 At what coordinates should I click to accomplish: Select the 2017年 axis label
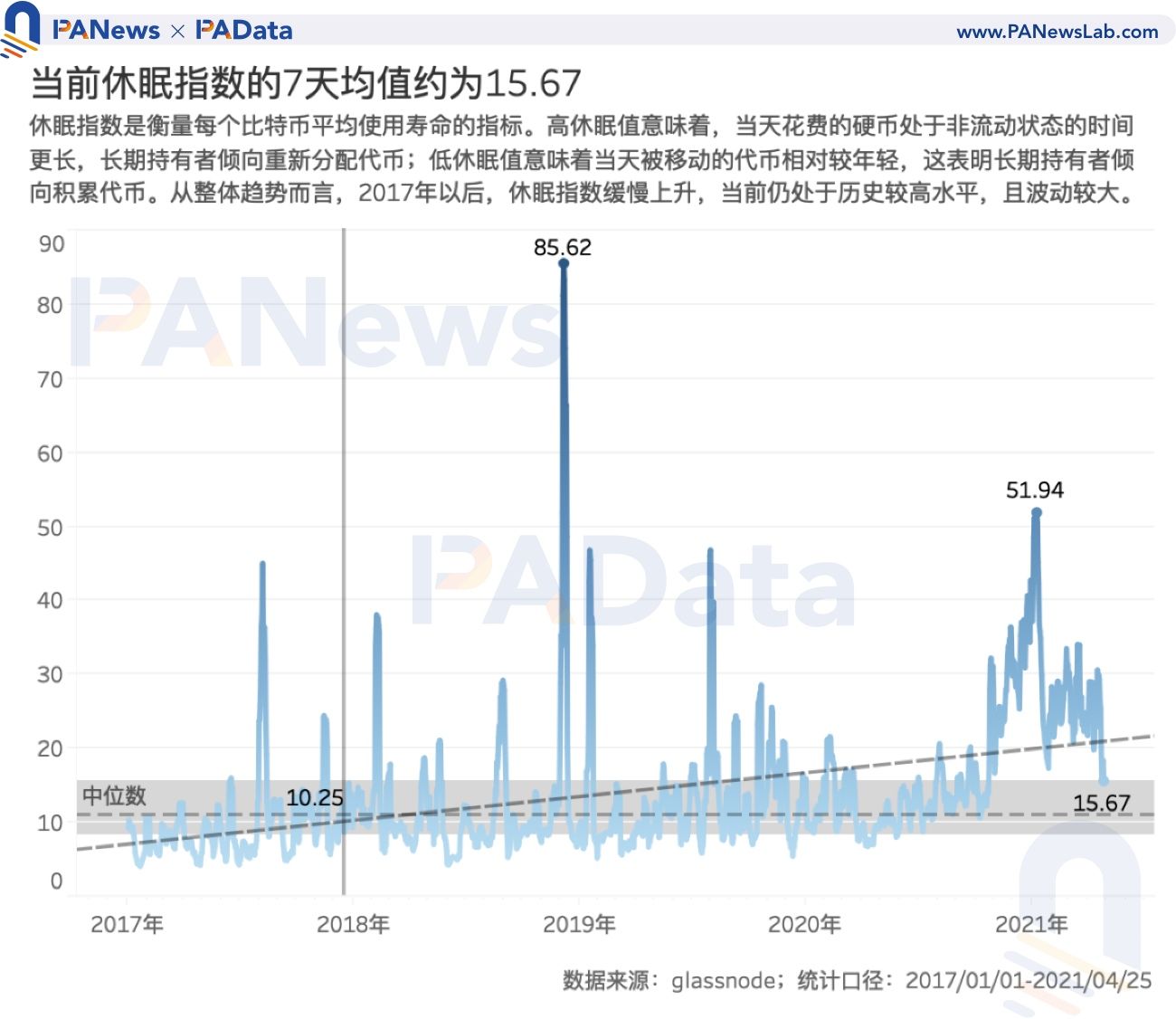127,924
